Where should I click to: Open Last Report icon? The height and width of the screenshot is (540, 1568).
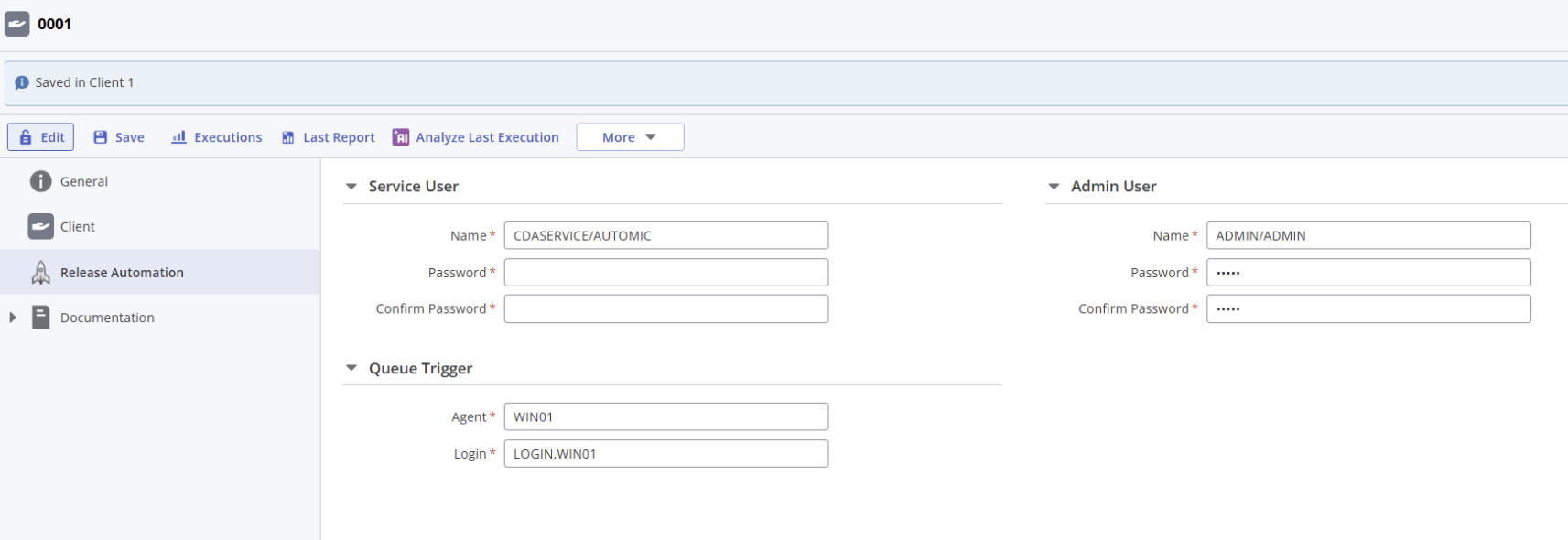click(288, 137)
